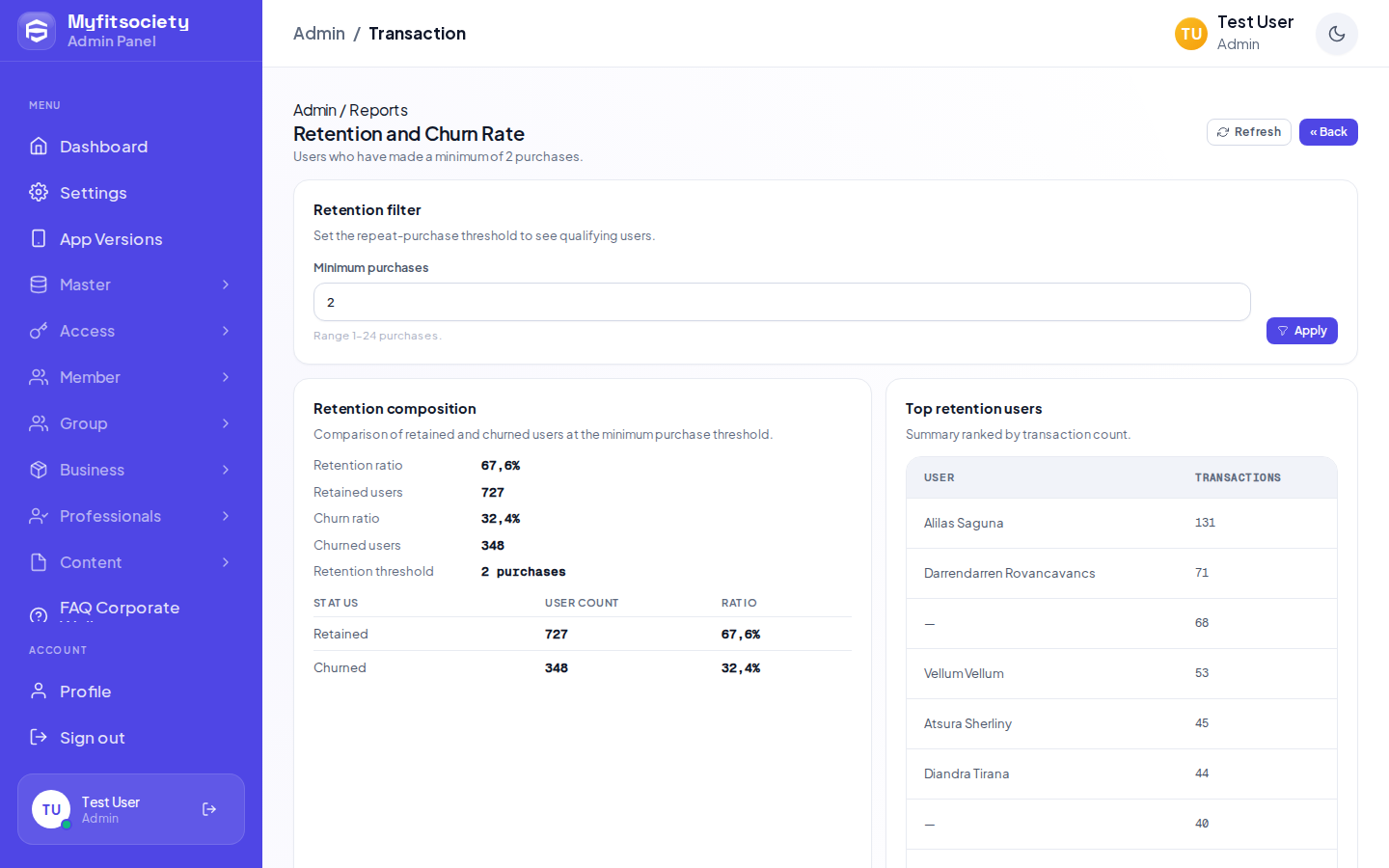Image resolution: width=1389 pixels, height=868 pixels.
Task: Apply the retention filter
Action: 1301,331
